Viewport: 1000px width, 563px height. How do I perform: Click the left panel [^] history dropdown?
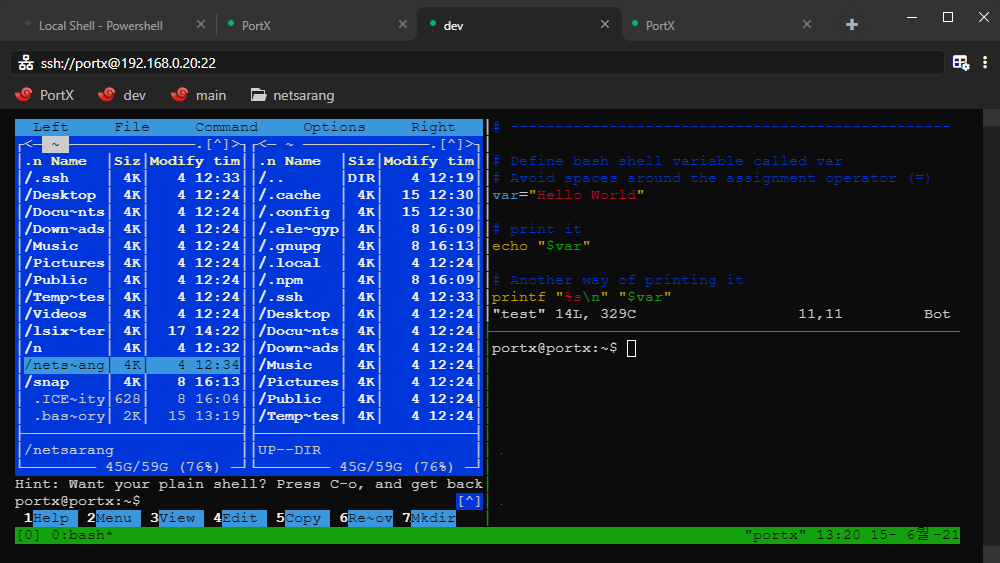click(217, 144)
